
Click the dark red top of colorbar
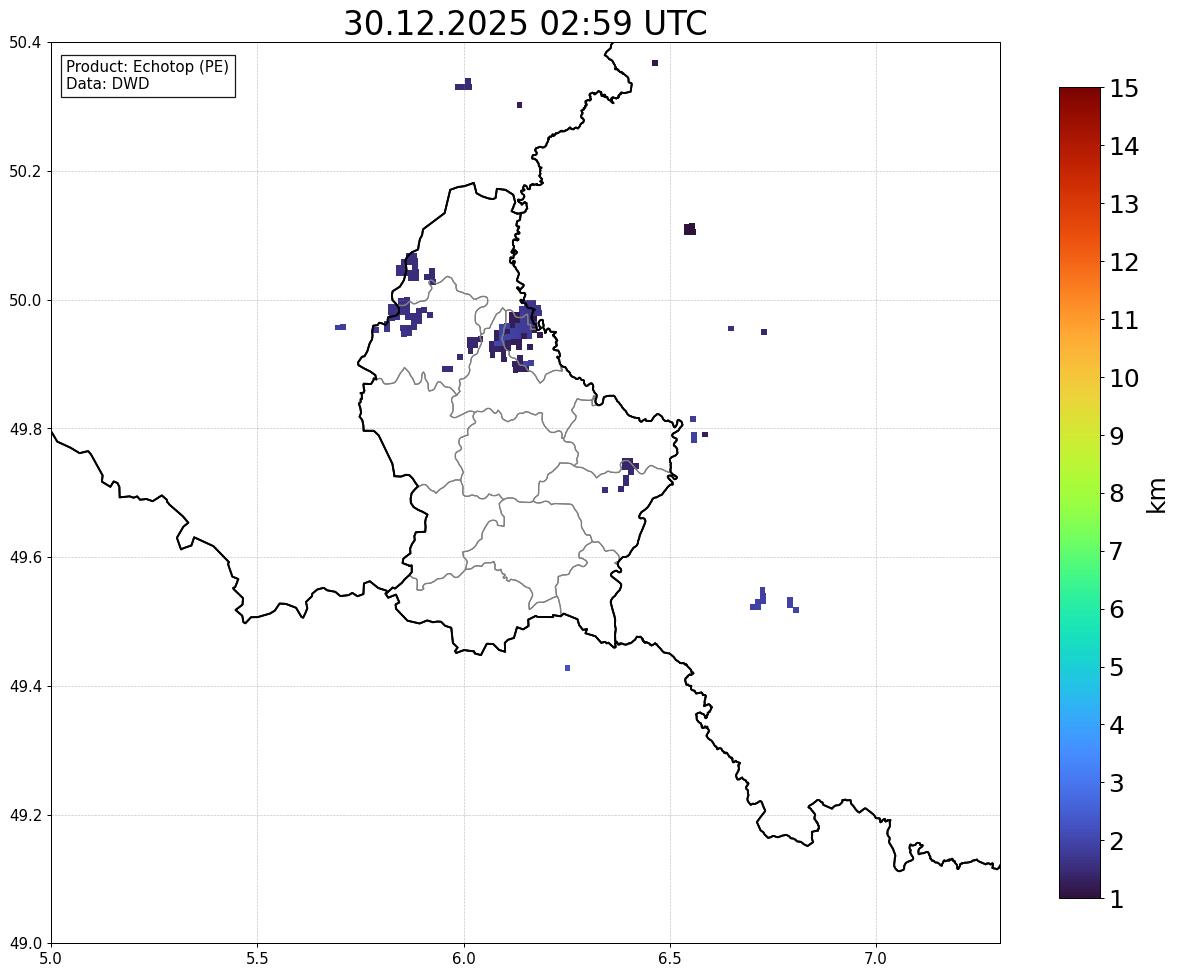click(x=1080, y=95)
